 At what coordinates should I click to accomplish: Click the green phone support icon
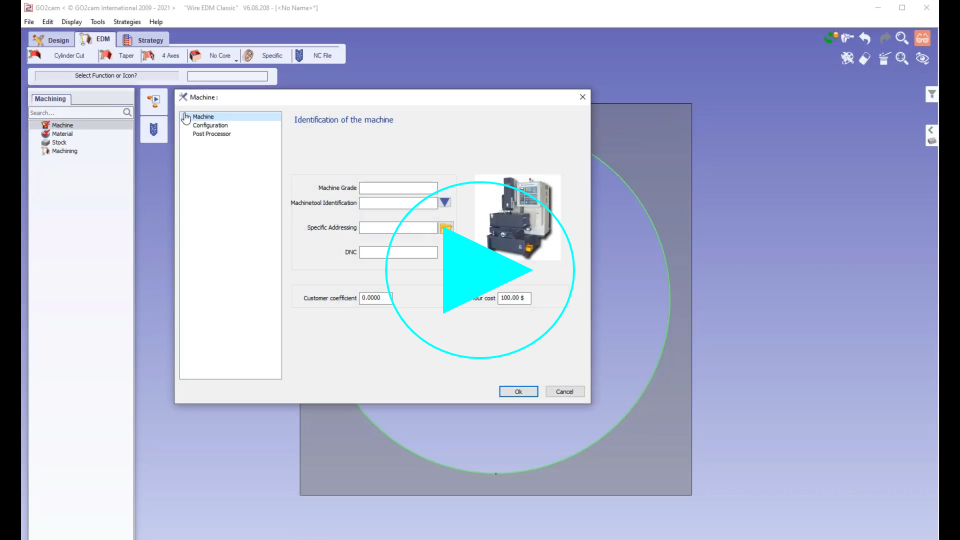(830, 38)
